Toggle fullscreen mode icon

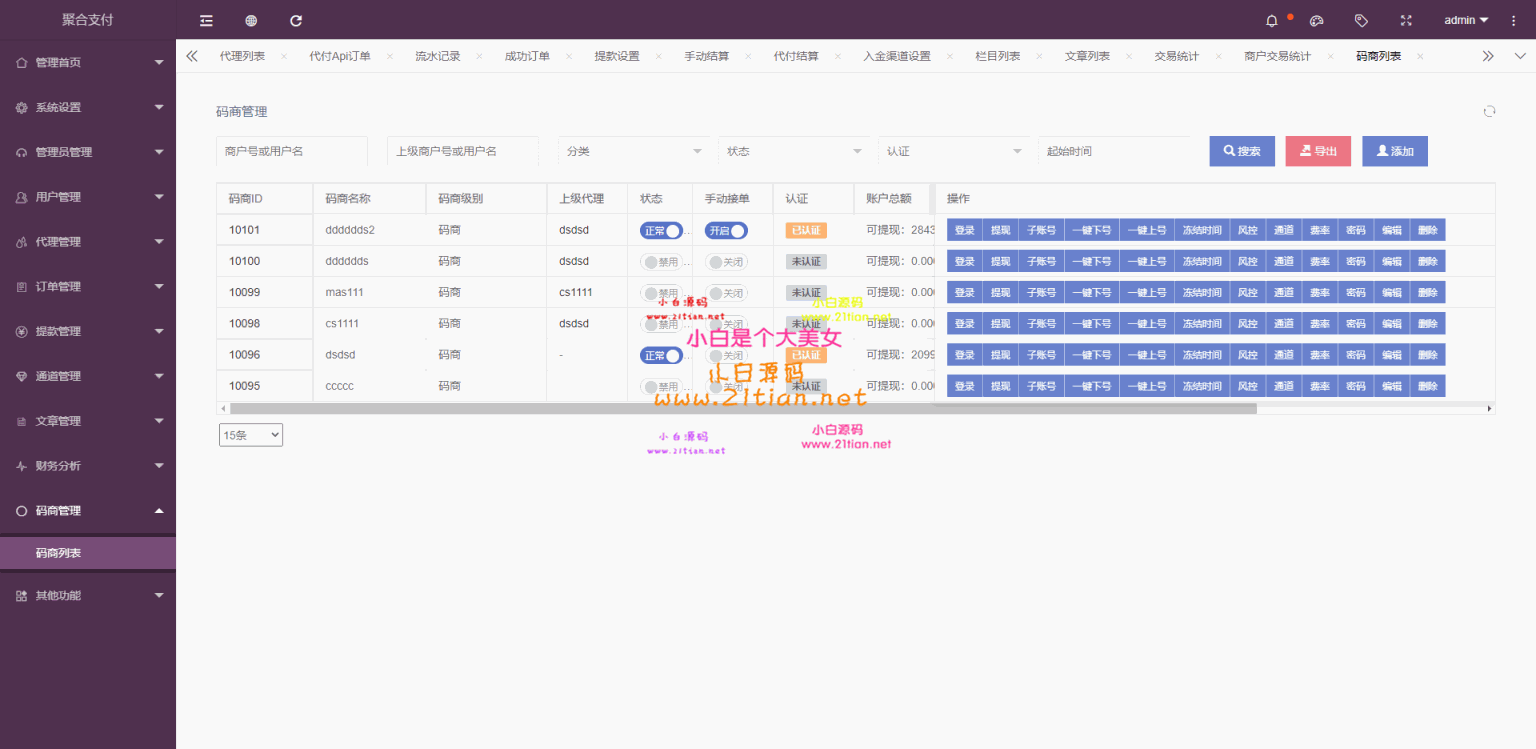click(1406, 20)
